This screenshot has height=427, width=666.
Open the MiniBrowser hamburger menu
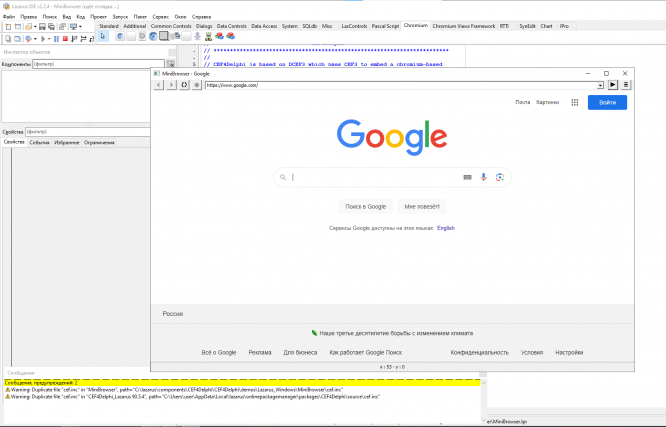click(x=626, y=85)
